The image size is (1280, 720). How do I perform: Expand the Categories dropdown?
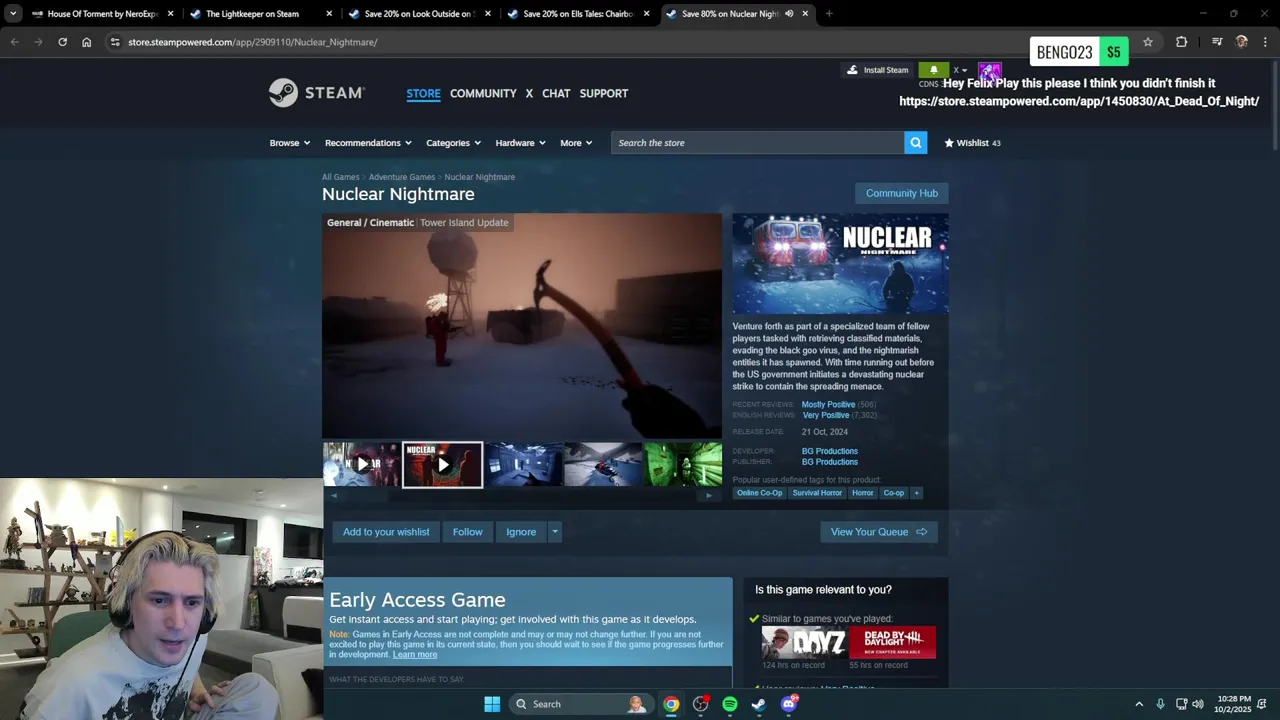[454, 143]
